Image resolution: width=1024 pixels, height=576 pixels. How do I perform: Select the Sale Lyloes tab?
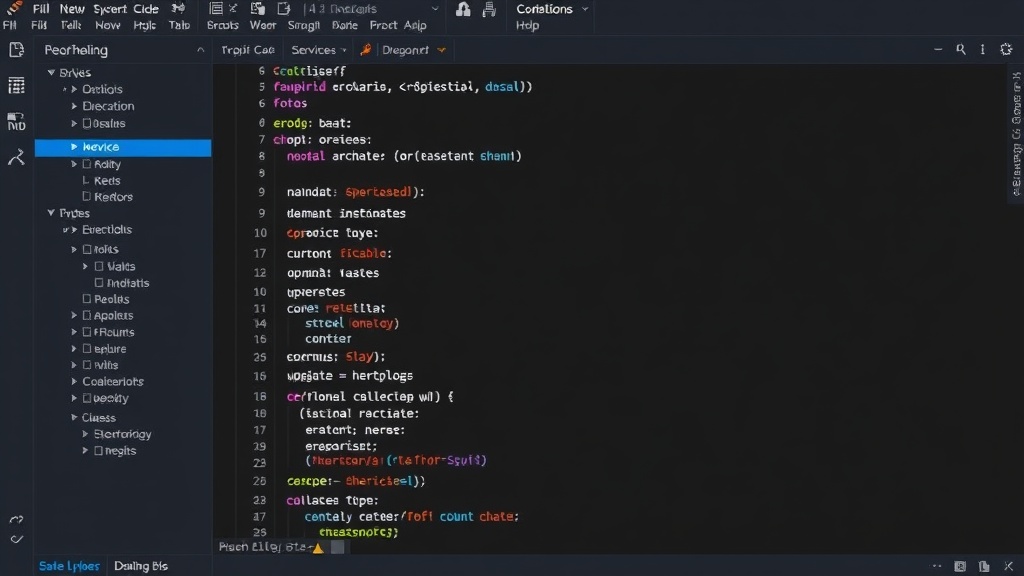69,566
